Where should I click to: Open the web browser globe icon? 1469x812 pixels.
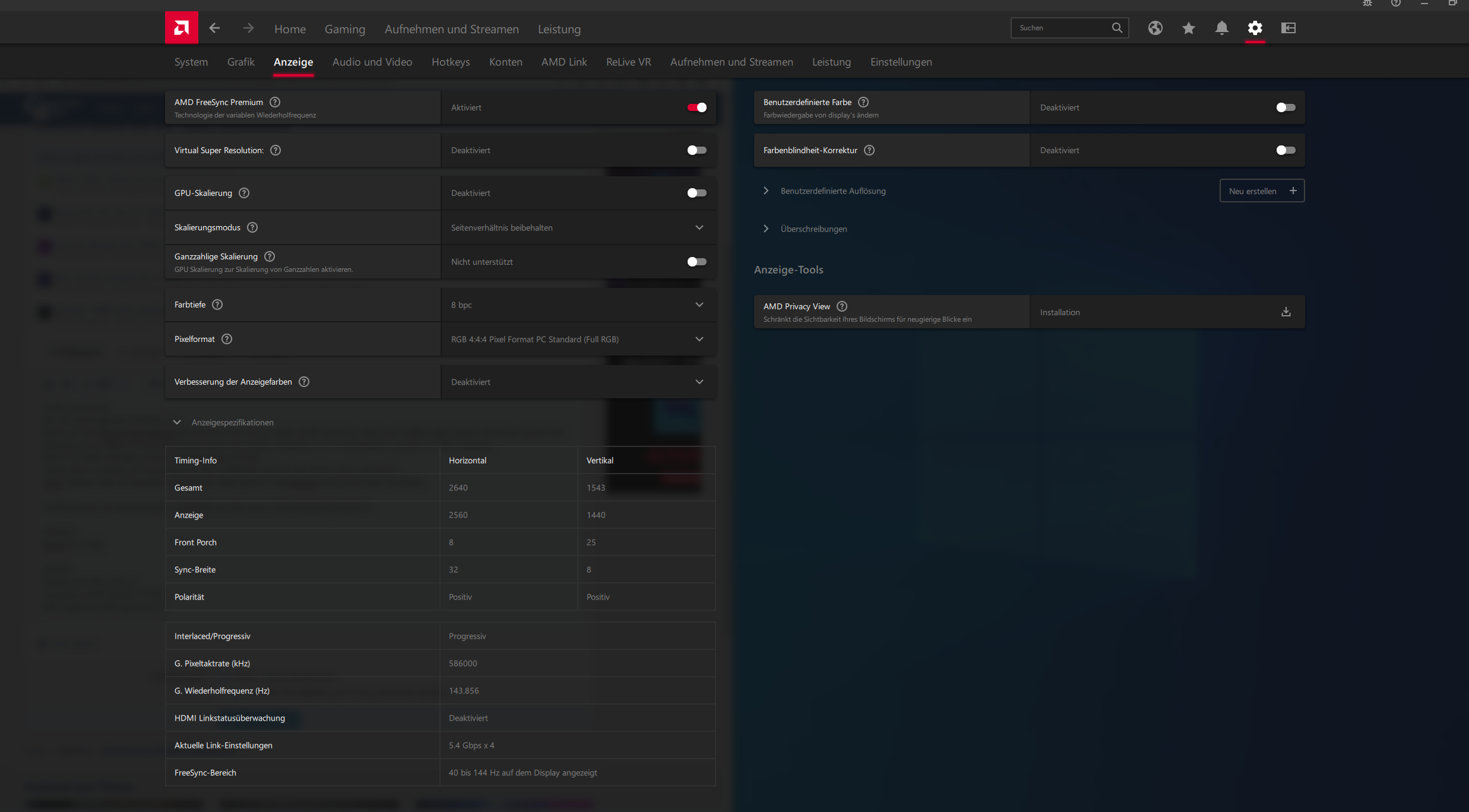[1155, 28]
